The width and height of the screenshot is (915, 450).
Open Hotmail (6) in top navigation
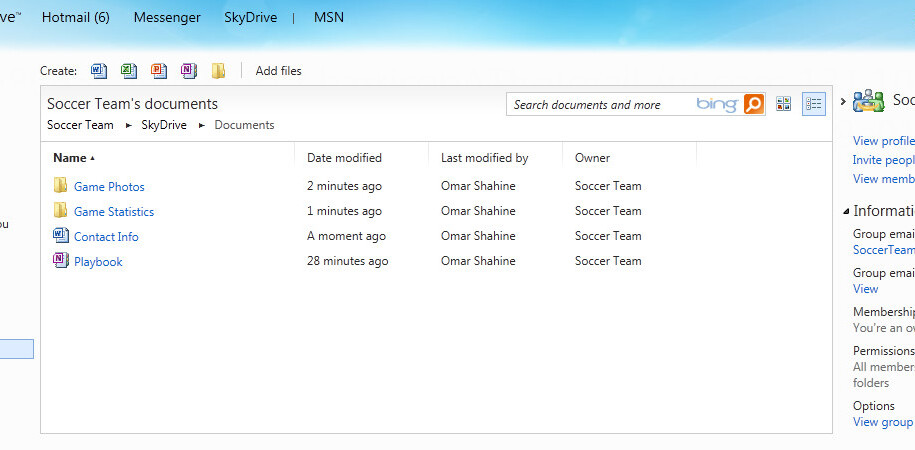click(x=76, y=17)
